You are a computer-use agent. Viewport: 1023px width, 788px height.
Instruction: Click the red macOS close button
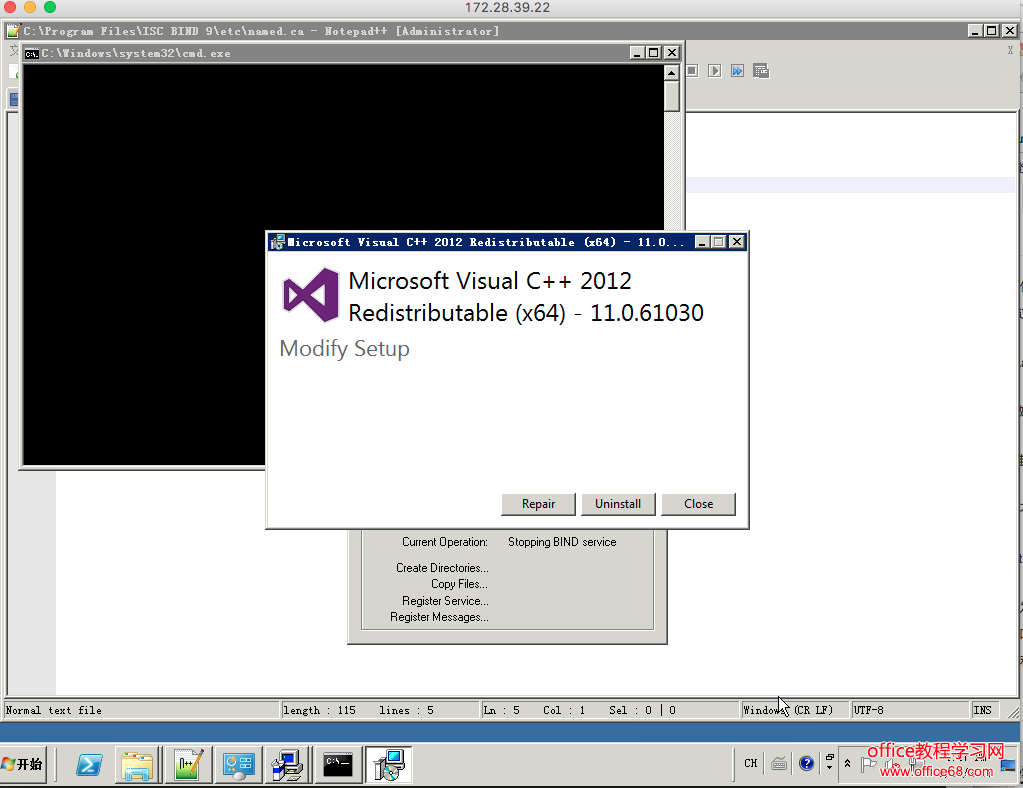10,7
